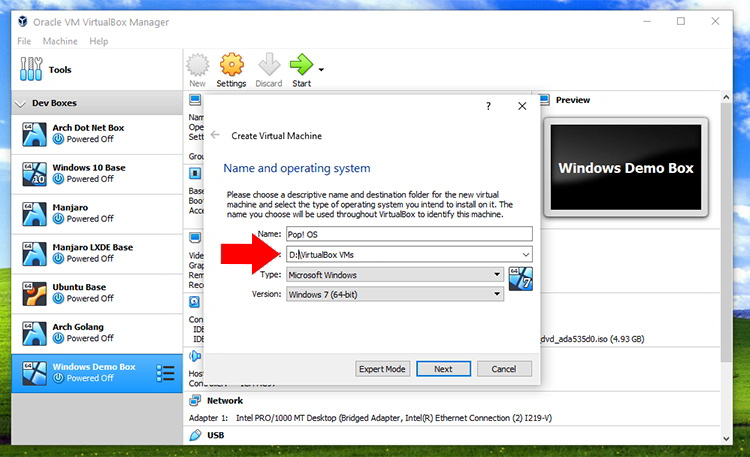
Task: Click the System section chip icon
Action: [x=195, y=173]
